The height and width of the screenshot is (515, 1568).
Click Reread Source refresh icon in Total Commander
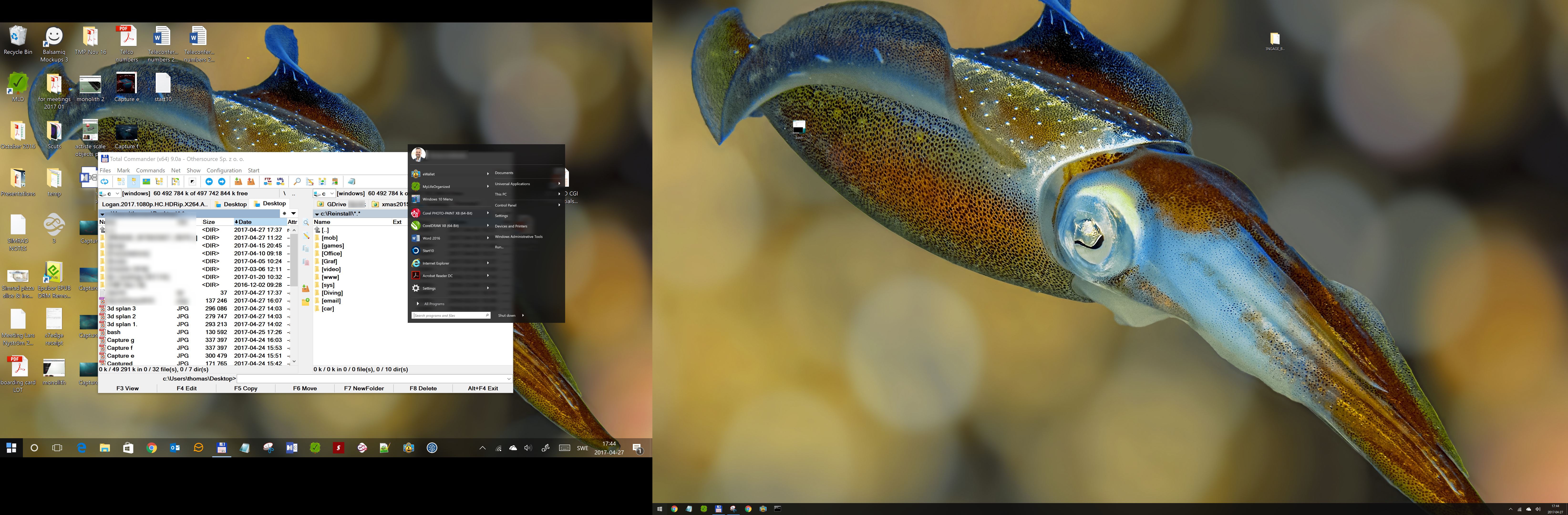pos(105,181)
